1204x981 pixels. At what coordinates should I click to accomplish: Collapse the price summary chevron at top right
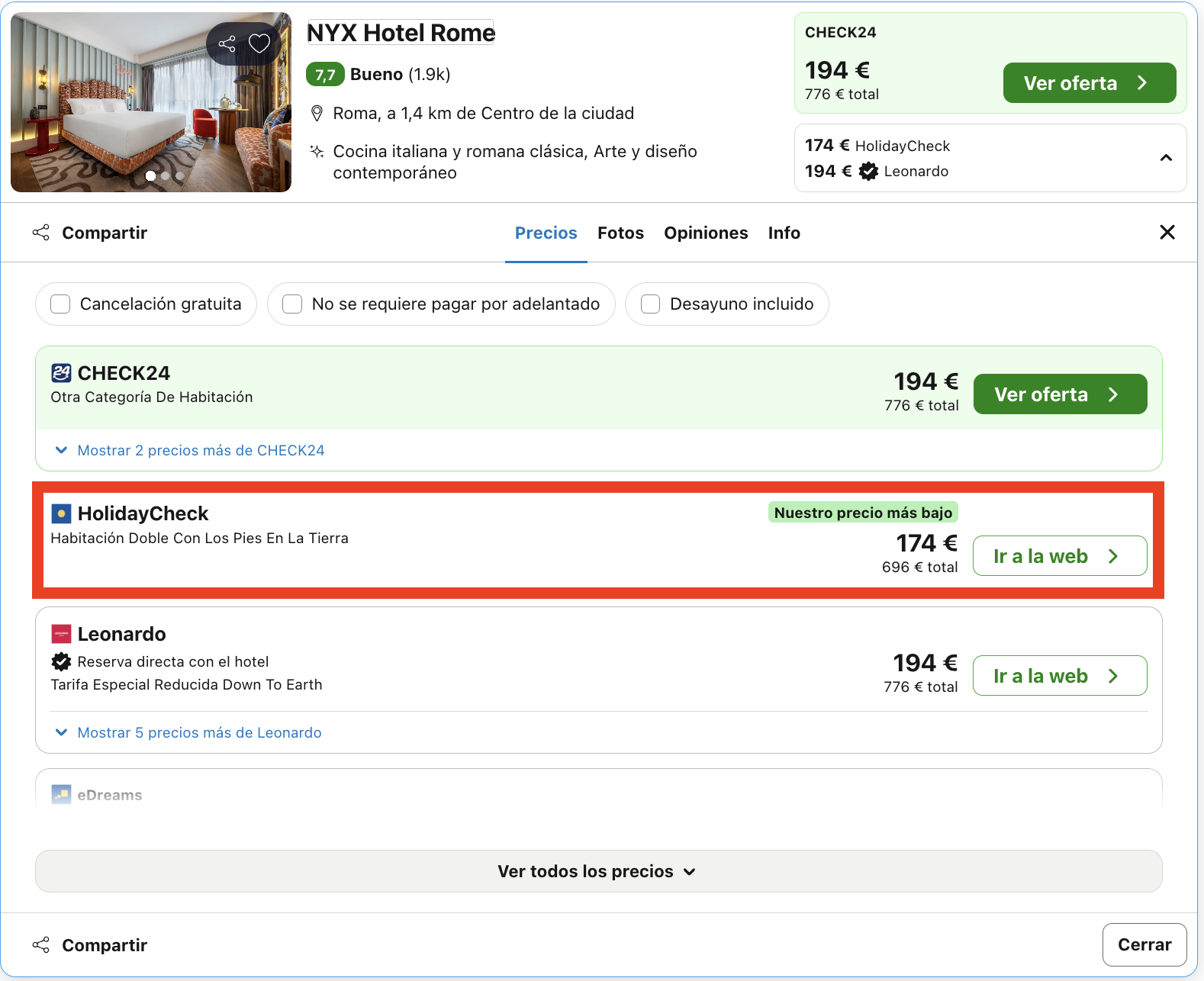[x=1166, y=158]
